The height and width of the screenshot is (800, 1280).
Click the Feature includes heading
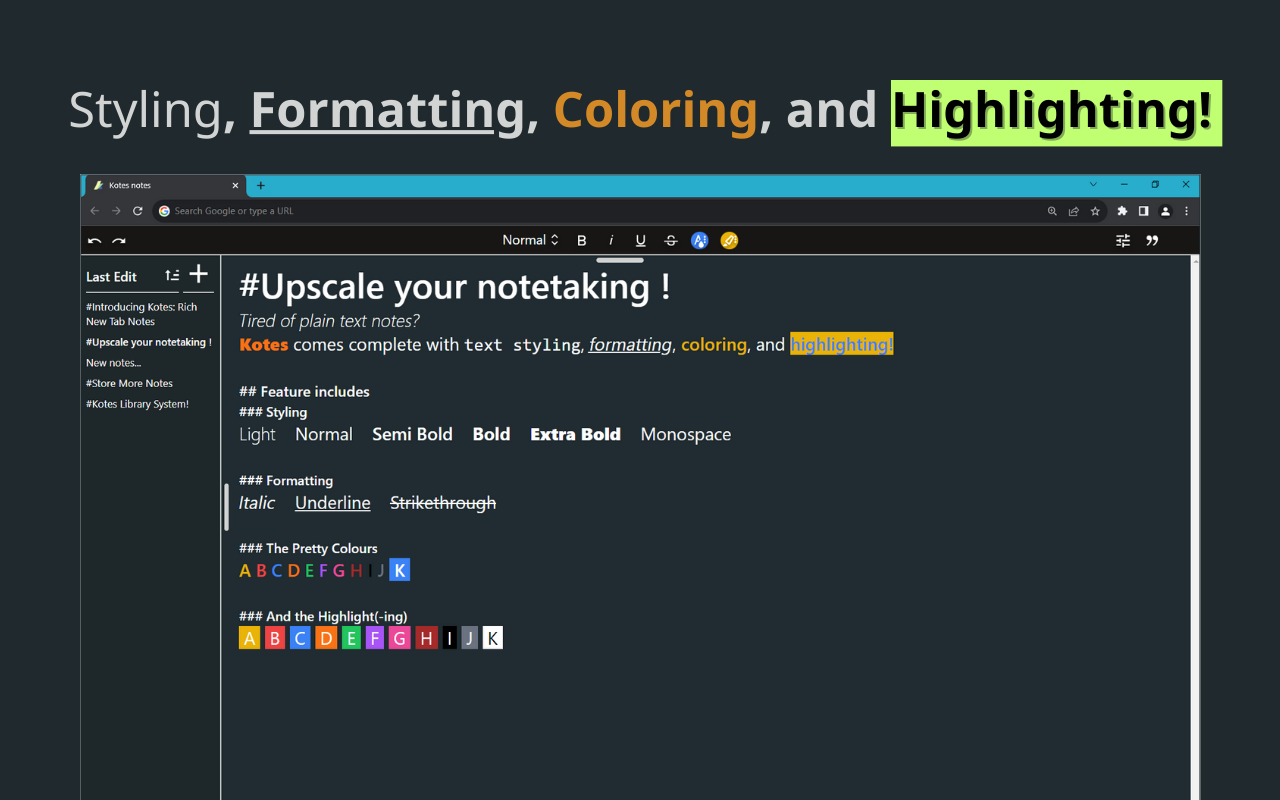click(x=304, y=391)
